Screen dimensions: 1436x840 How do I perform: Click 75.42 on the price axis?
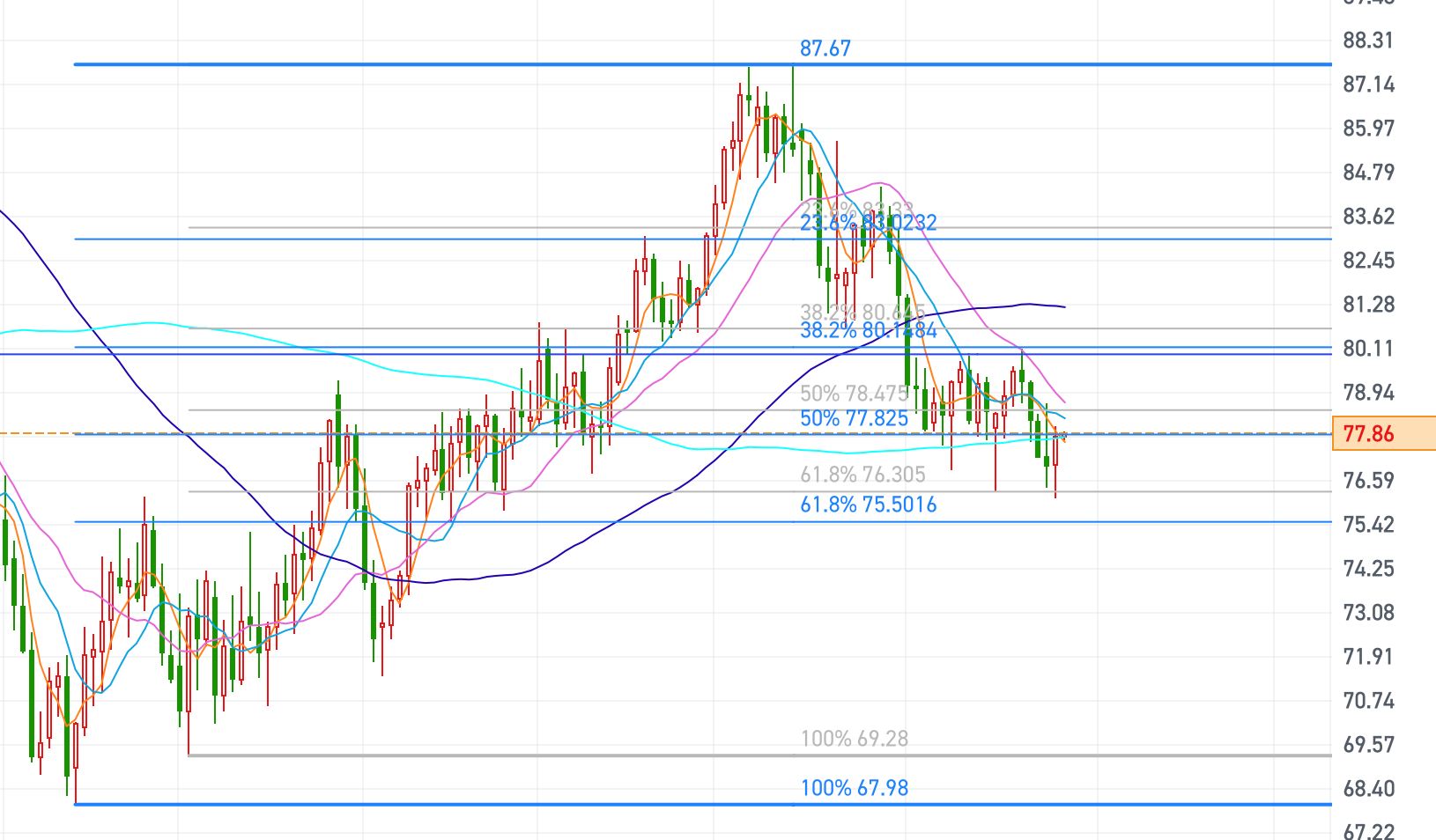tap(1368, 525)
